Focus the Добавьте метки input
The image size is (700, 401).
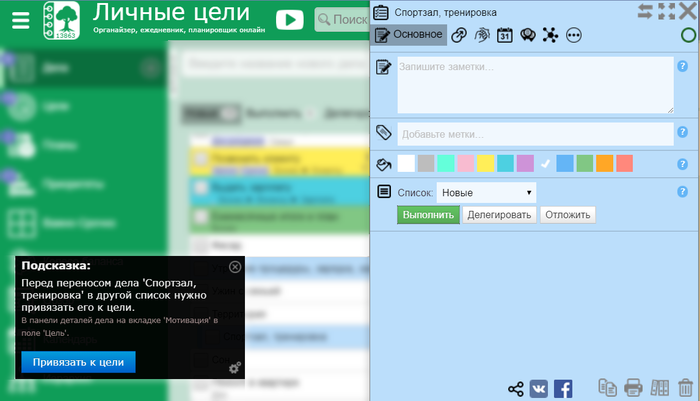click(535, 134)
